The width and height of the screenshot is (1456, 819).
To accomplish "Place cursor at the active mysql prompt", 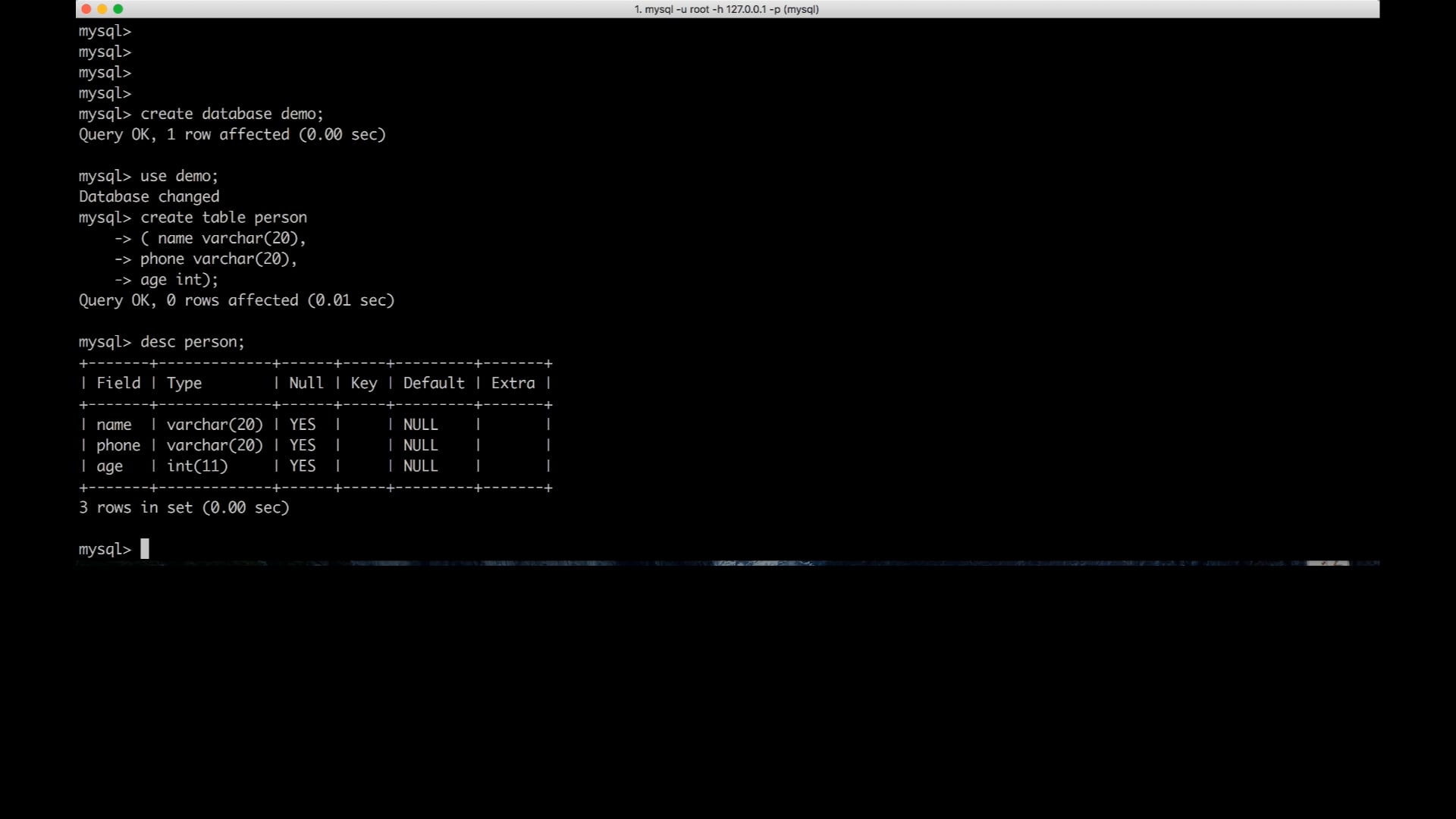I will tap(145, 549).
